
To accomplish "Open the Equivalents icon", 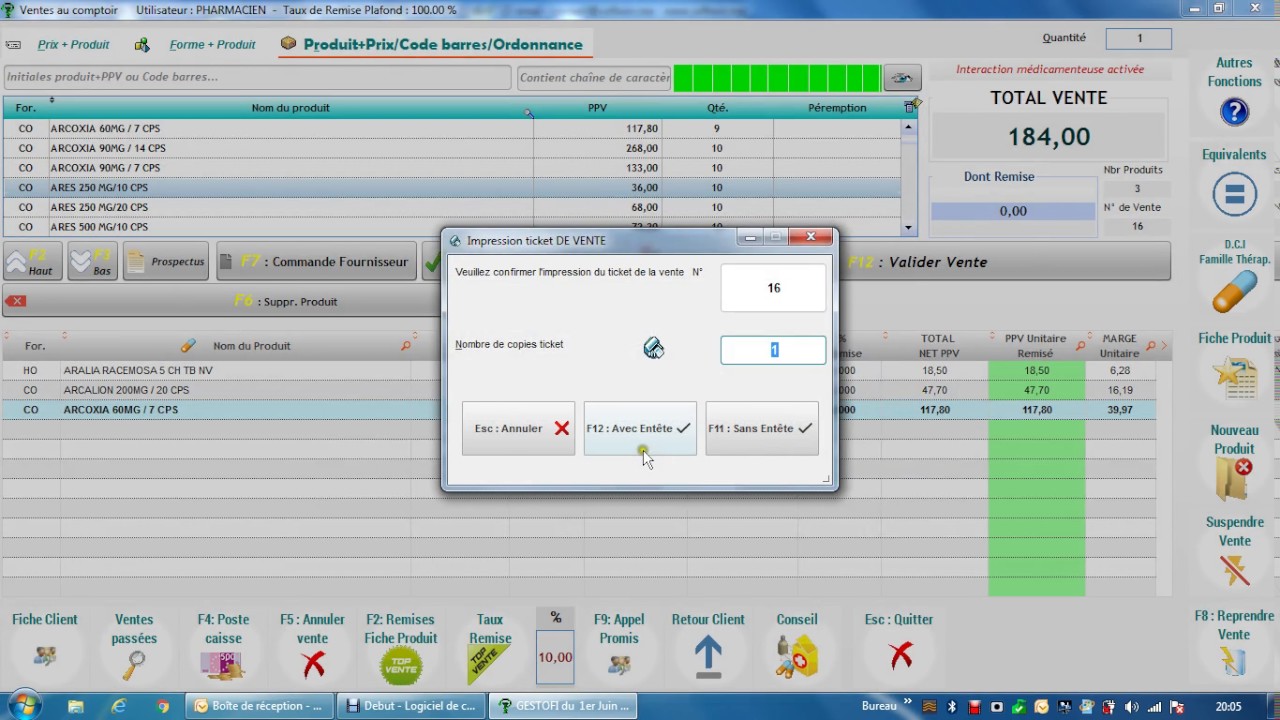I will [x=1234, y=194].
